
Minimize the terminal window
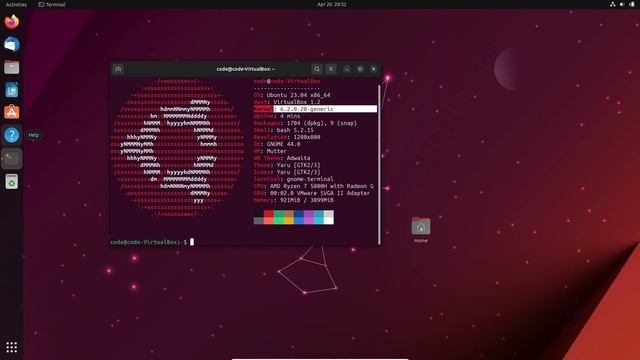347,69
